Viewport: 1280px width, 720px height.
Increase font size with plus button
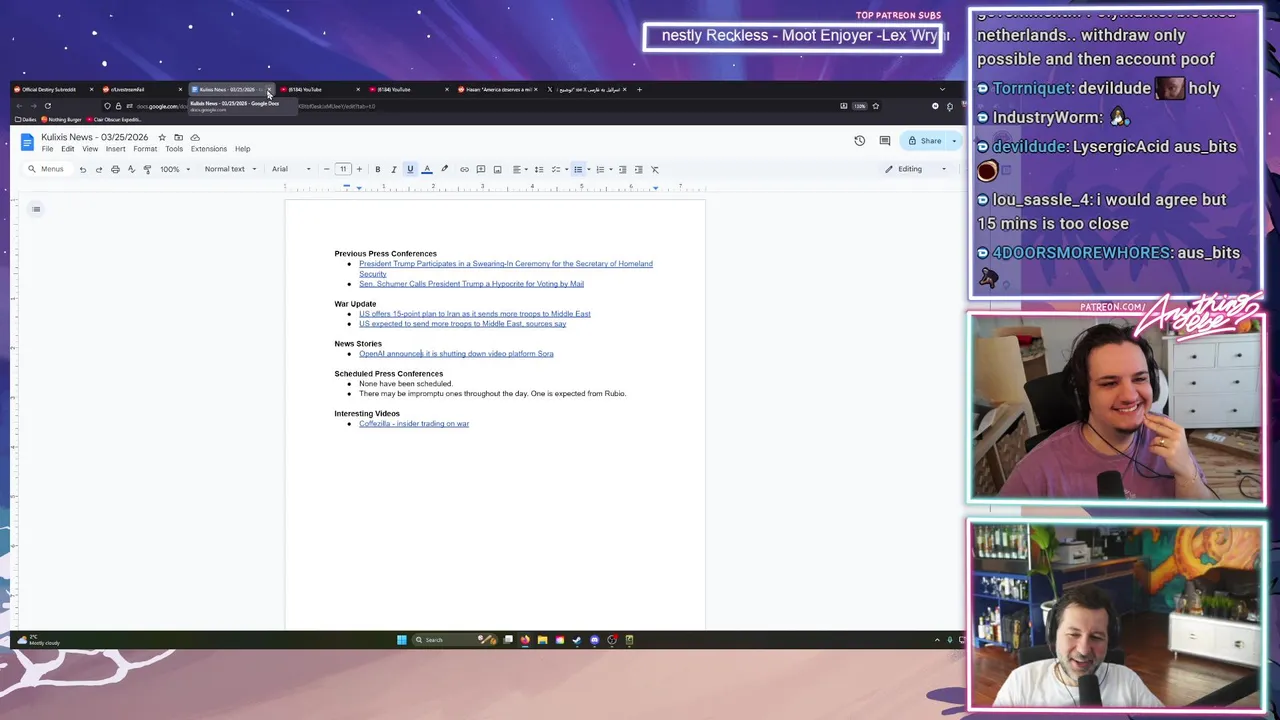[x=359, y=169]
